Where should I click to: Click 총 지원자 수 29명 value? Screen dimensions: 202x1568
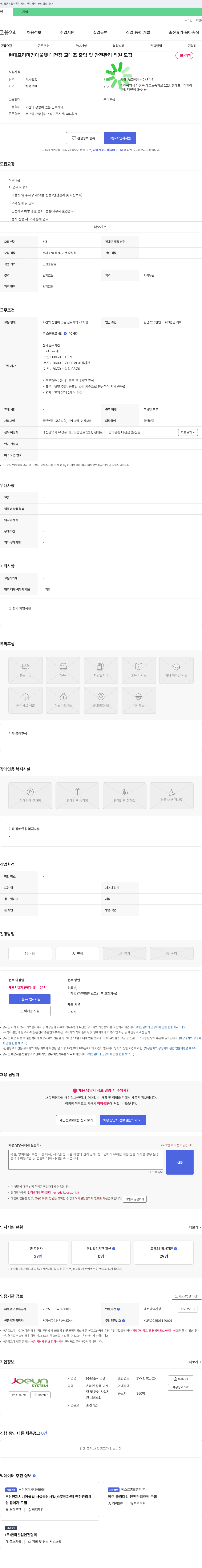click(x=38, y=1256)
